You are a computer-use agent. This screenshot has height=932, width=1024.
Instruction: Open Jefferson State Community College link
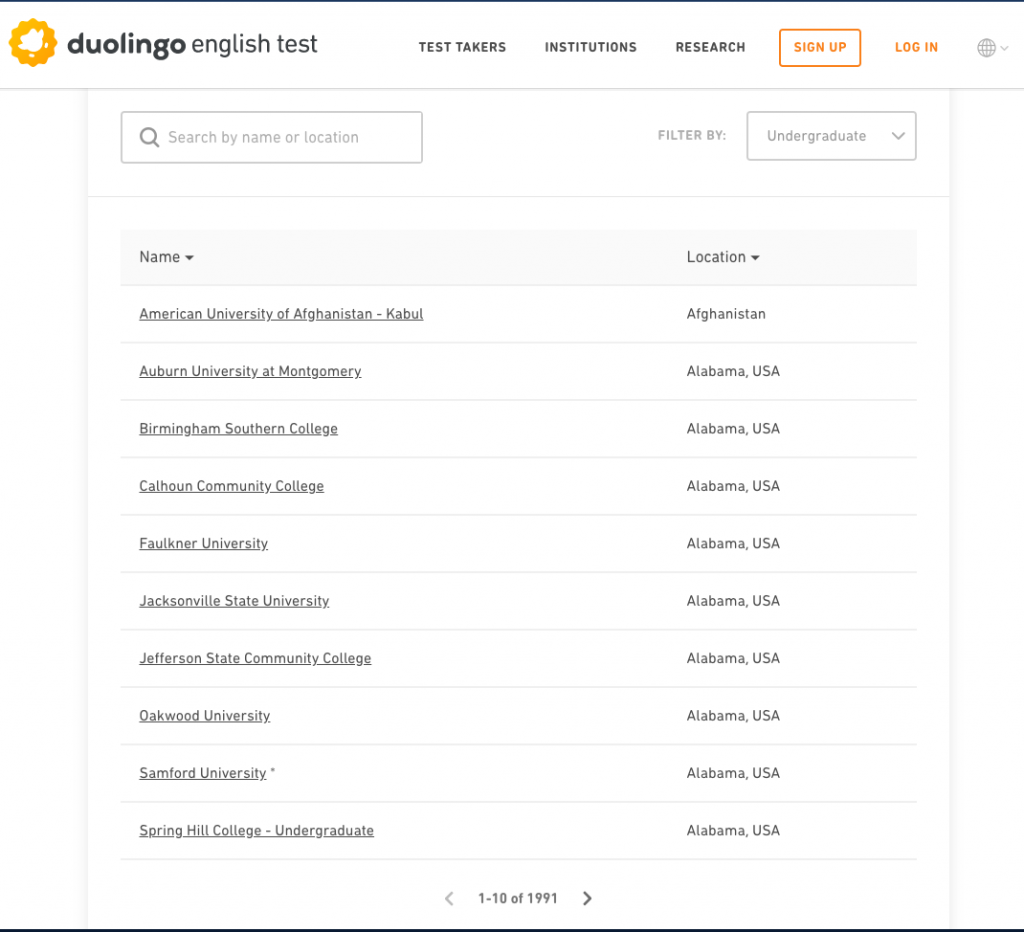point(255,658)
